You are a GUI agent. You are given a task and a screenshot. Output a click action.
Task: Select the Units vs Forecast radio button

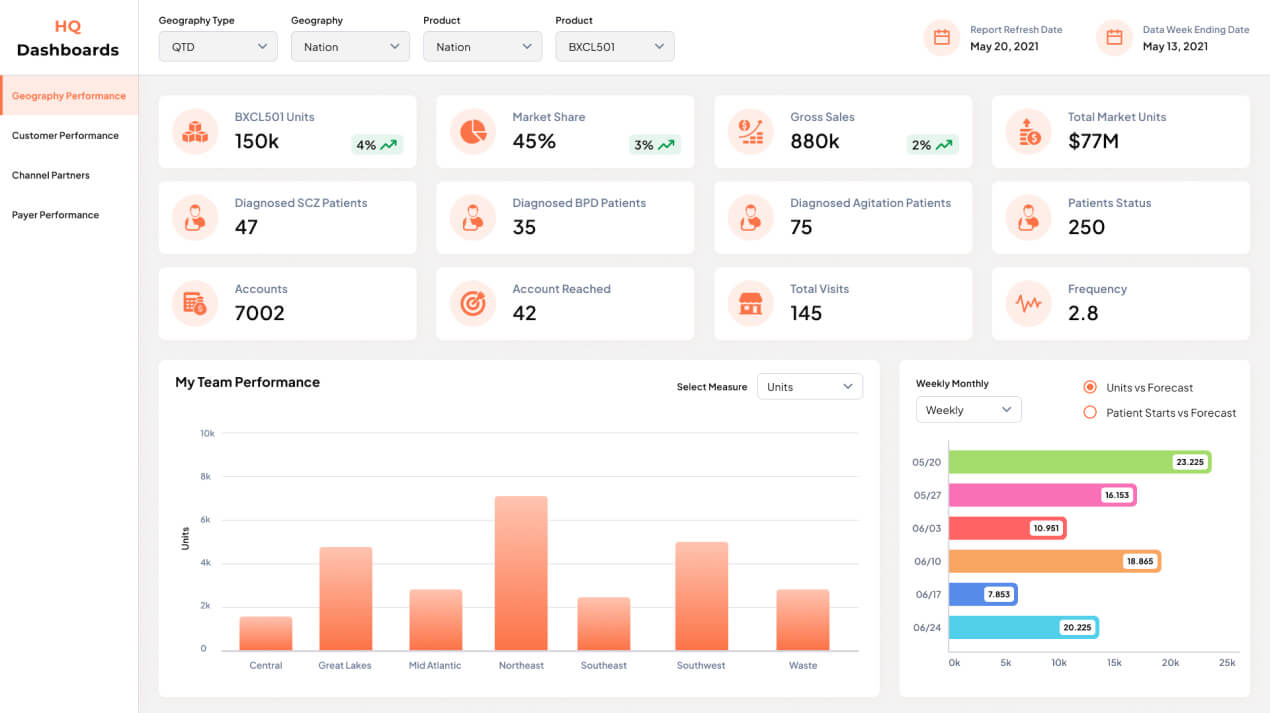tap(1090, 387)
